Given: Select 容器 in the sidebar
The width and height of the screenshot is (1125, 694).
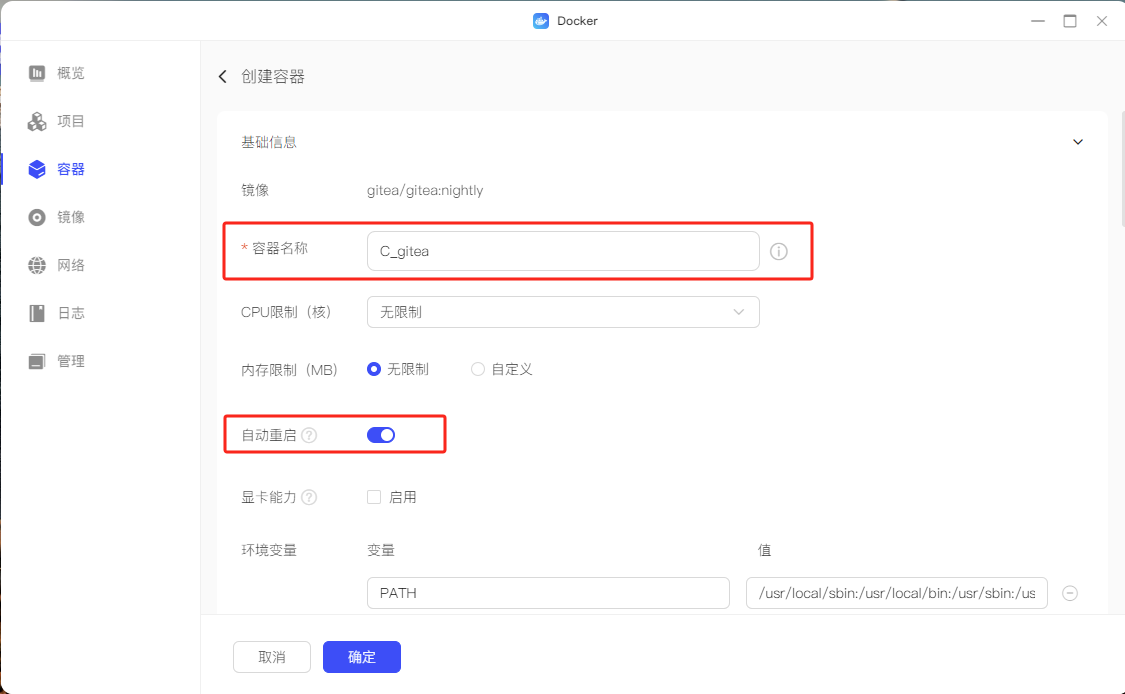Looking at the screenshot, I should point(70,169).
